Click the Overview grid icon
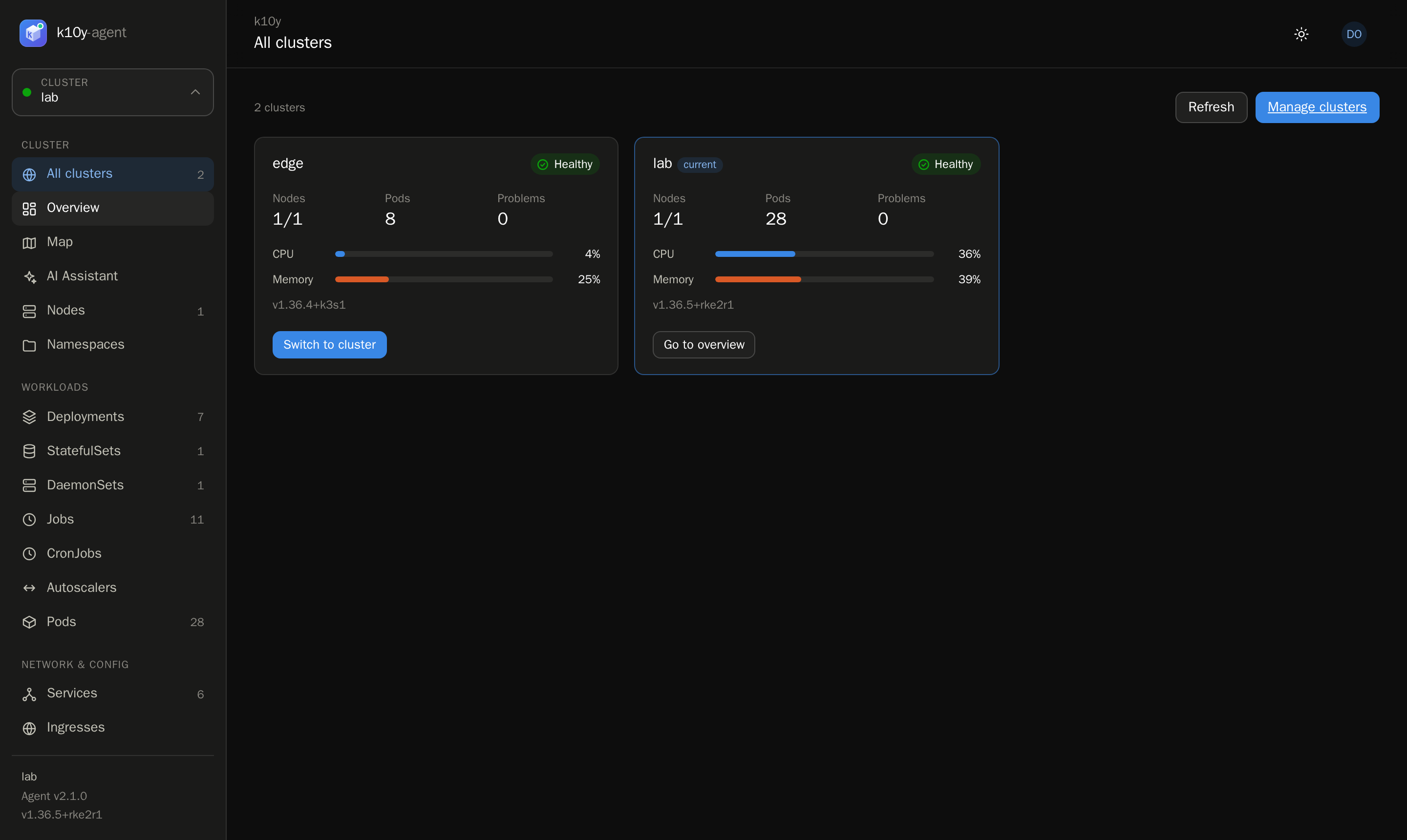The height and width of the screenshot is (840, 1407). click(29, 209)
